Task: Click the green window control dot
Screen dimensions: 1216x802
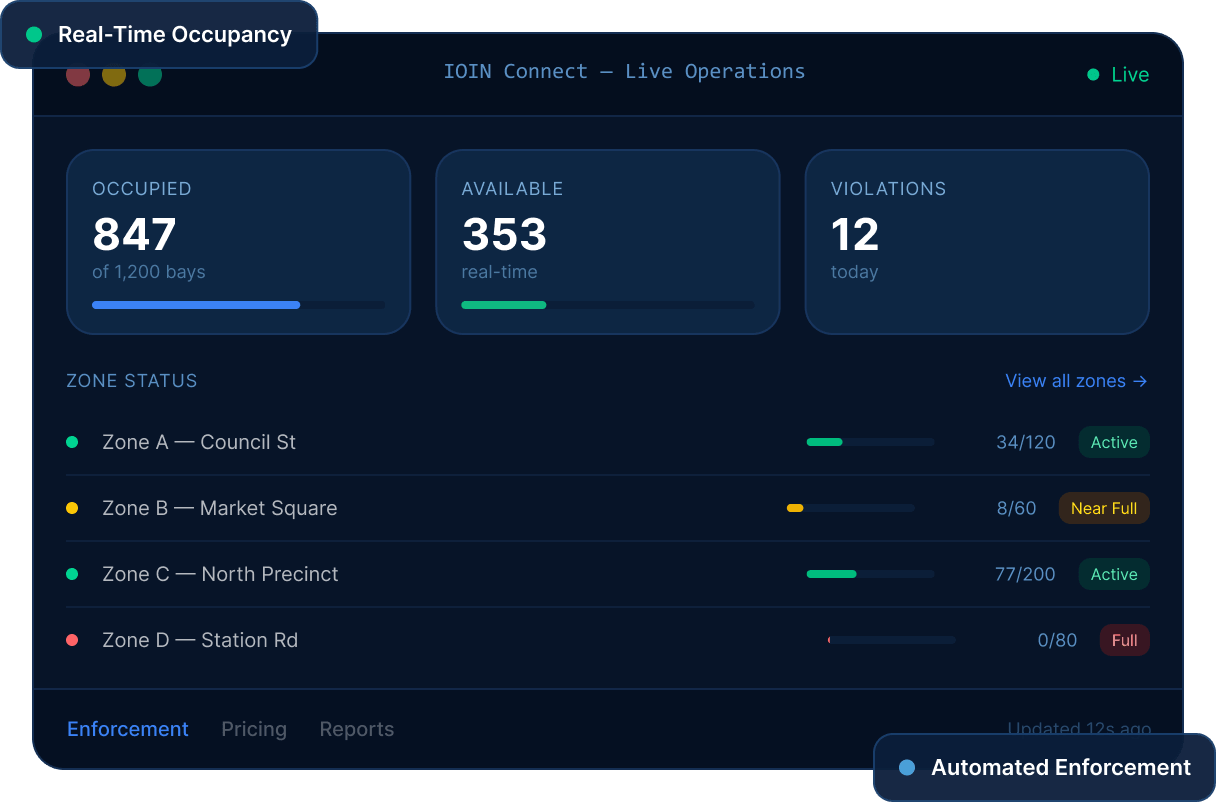Action: pos(150,74)
